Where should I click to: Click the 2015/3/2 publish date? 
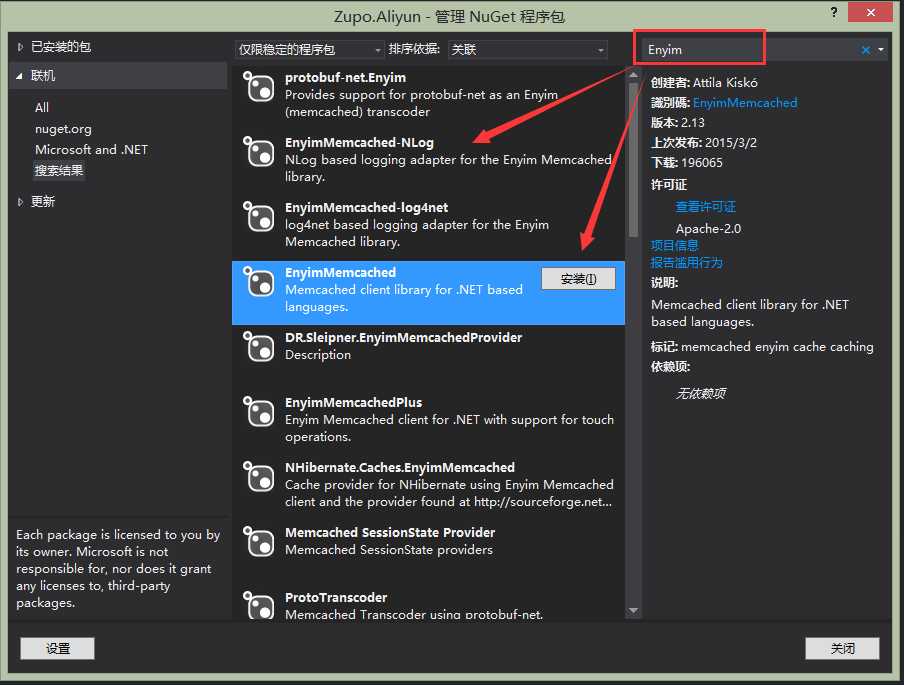pyautogui.click(x=730, y=143)
